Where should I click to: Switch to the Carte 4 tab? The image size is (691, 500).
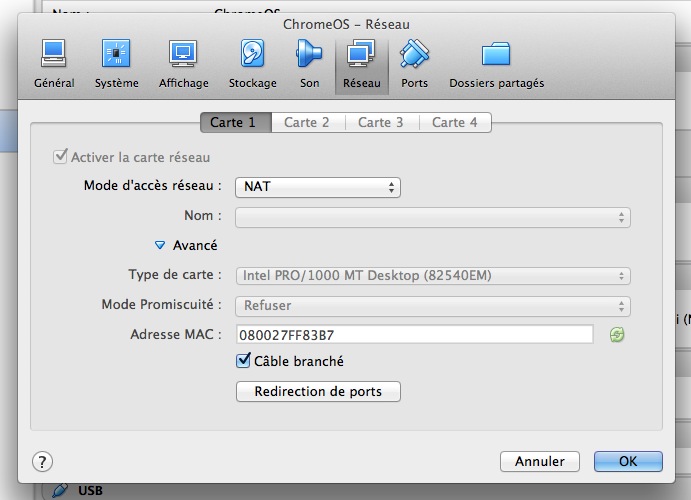(454, 122)
